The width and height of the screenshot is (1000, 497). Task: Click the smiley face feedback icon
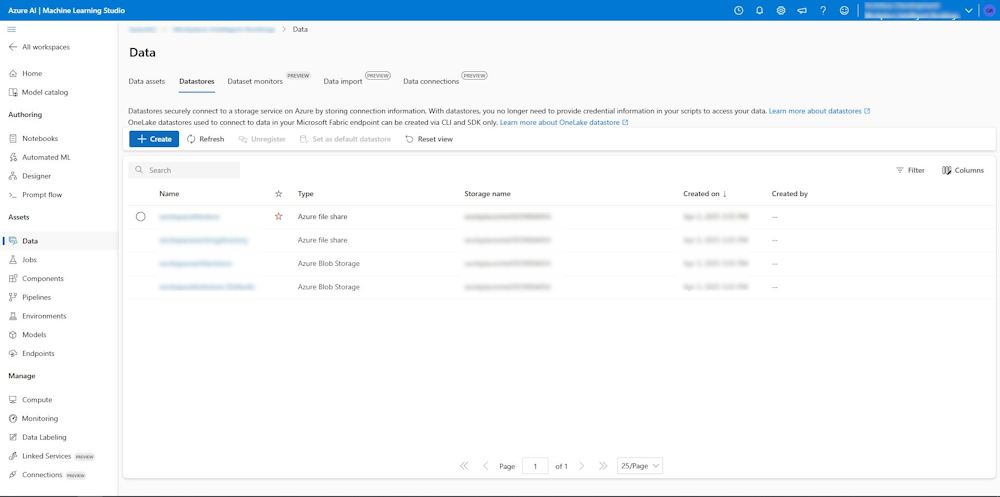tap(844, 10)
